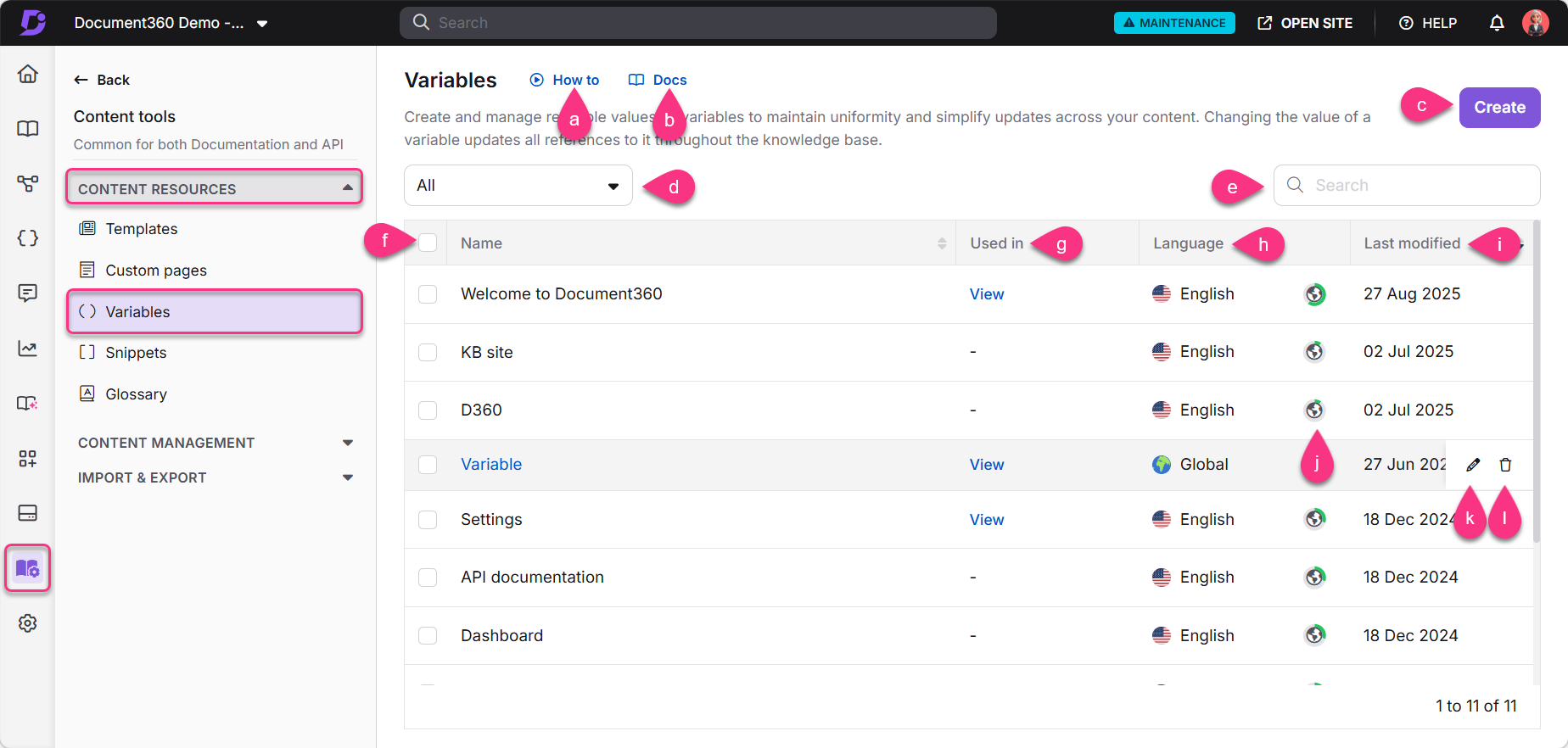Click the globe translation icon for Settings row
This screenshot has height=748, width=1568.
(1315, 518)
